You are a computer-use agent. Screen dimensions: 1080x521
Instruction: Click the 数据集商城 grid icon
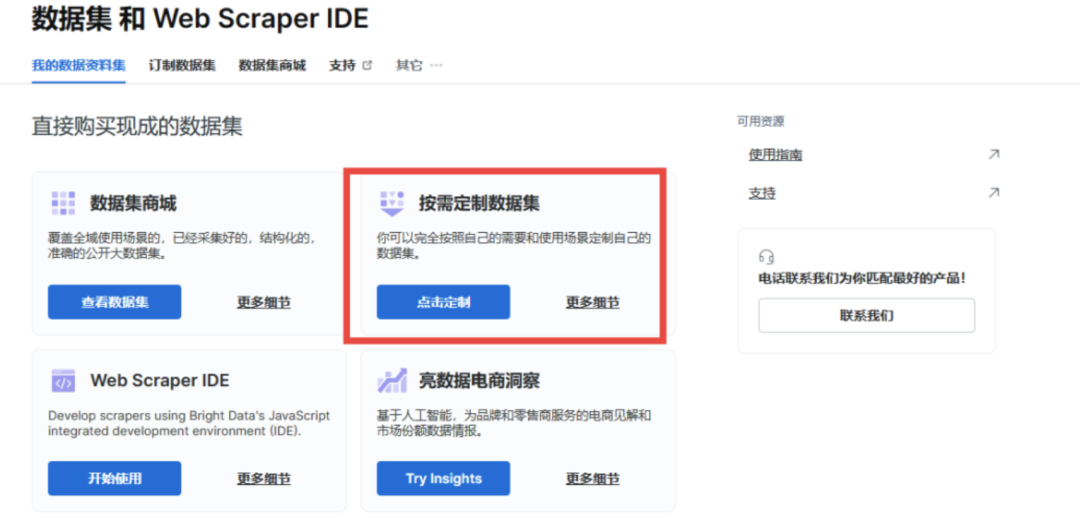[63, 203]
